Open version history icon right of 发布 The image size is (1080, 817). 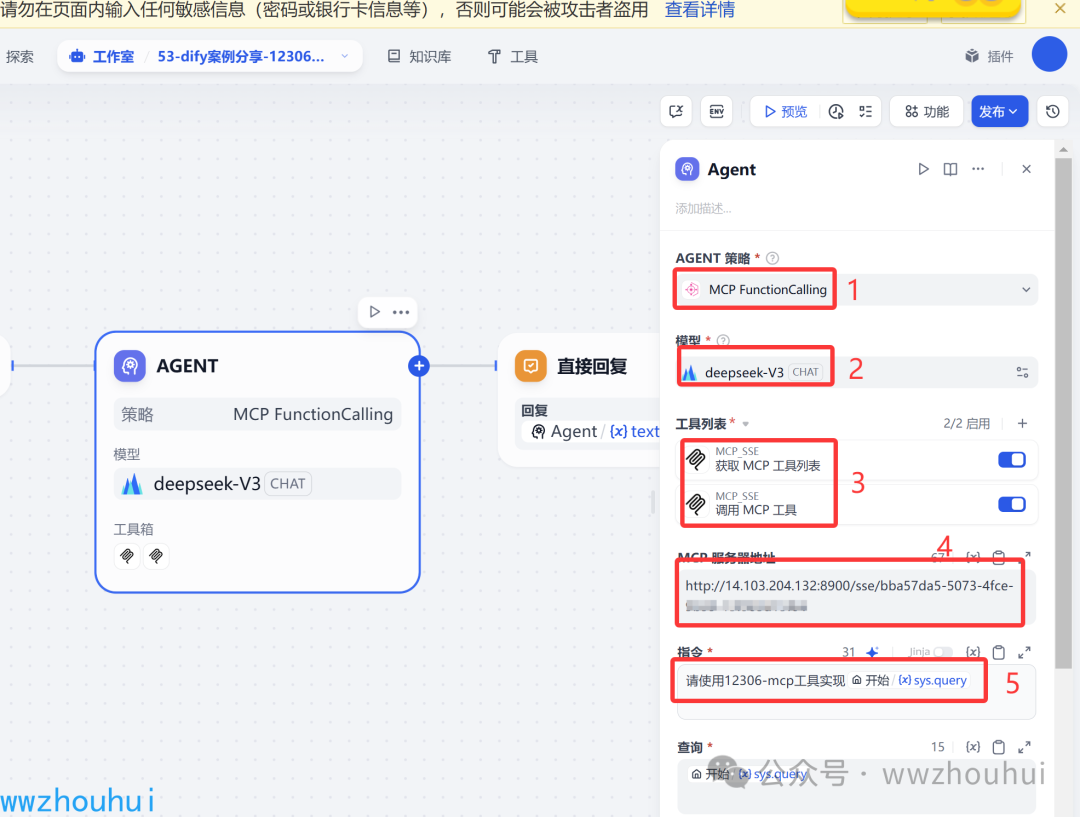(x=1053, y=112)
